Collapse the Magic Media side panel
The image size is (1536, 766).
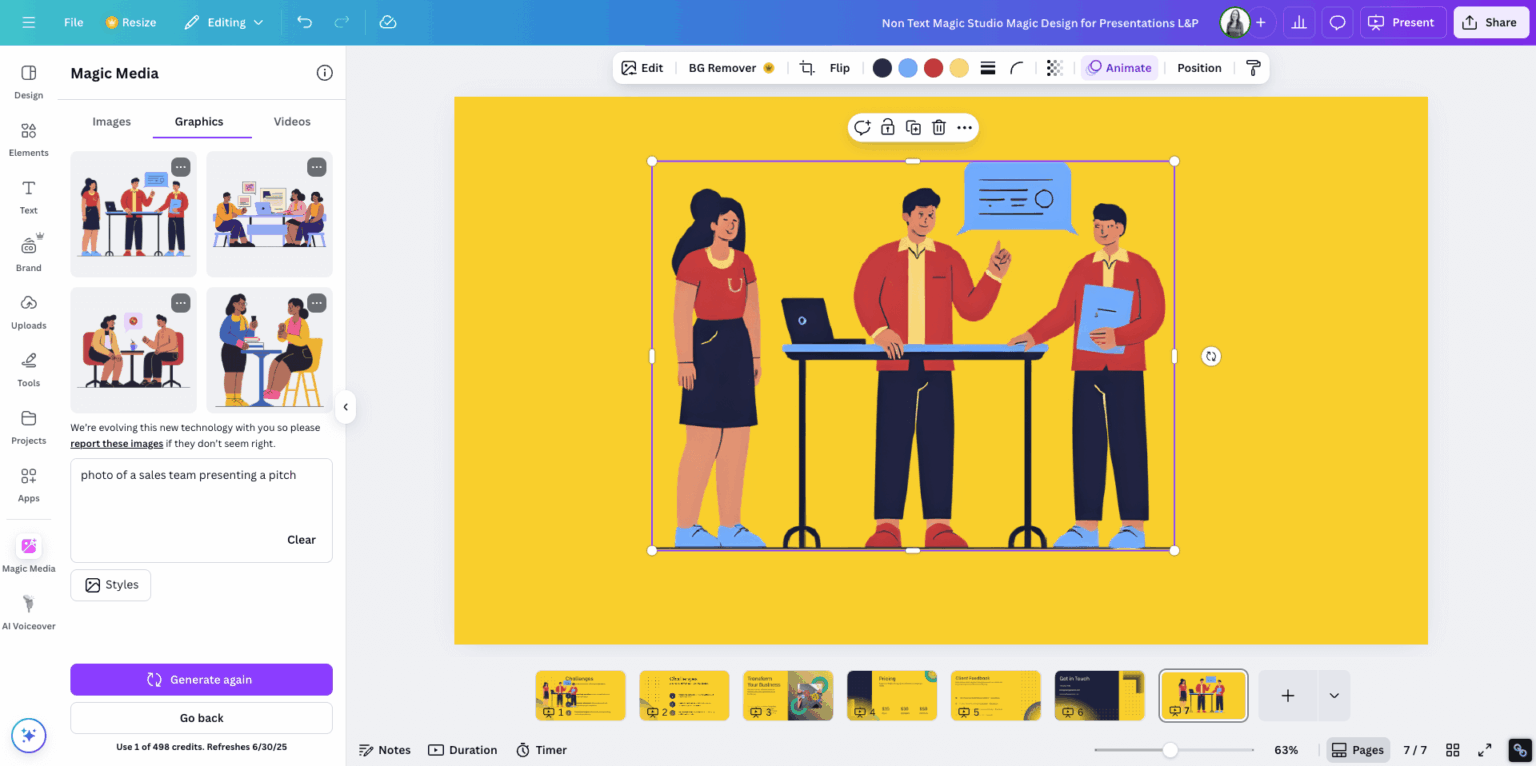(x=345, y=407)
